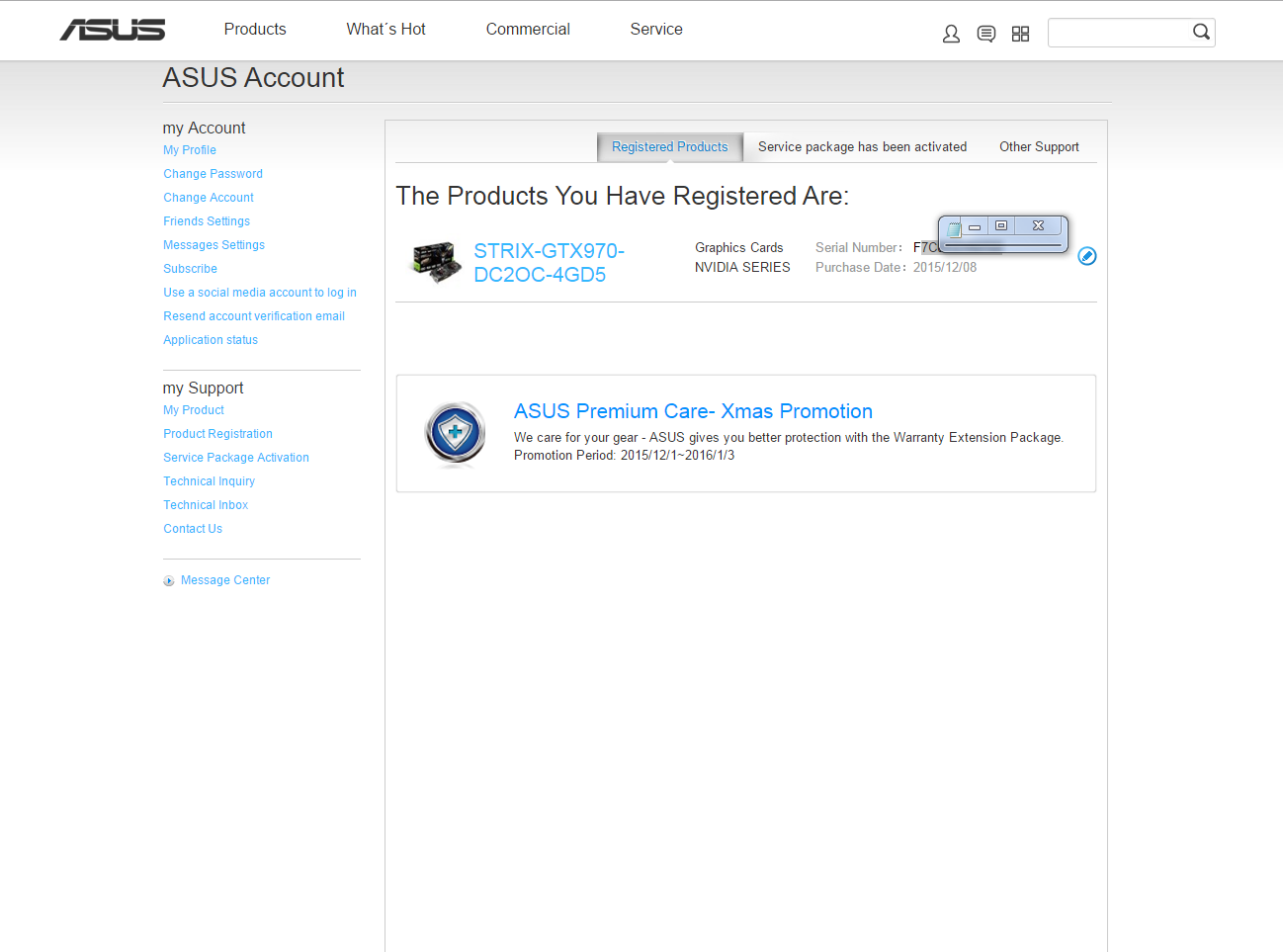The height and width of the screenshot is (952, 1283).
Task: Open the grid apps icon in header
Action: click(x=1020, y=34)
